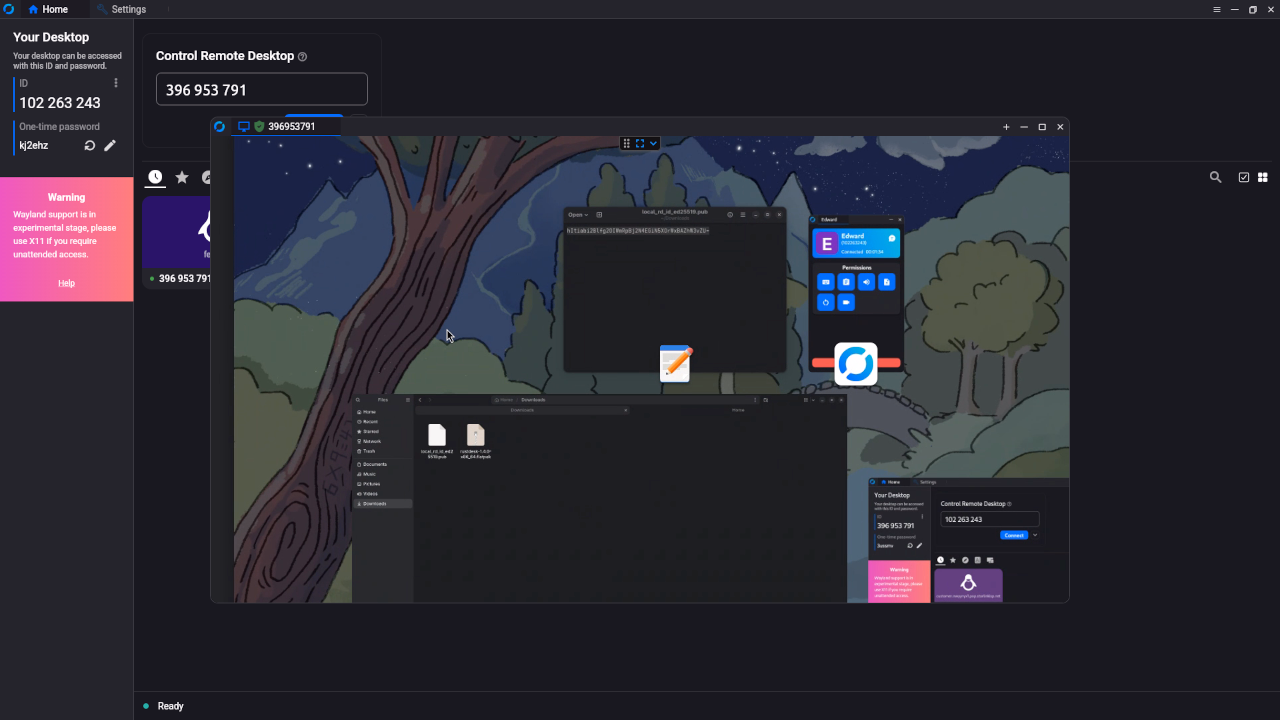The height and width of the screenshot is (720, 1280).
Task: Toggle clipboard permission in remote panel
Action: (846, 282)
